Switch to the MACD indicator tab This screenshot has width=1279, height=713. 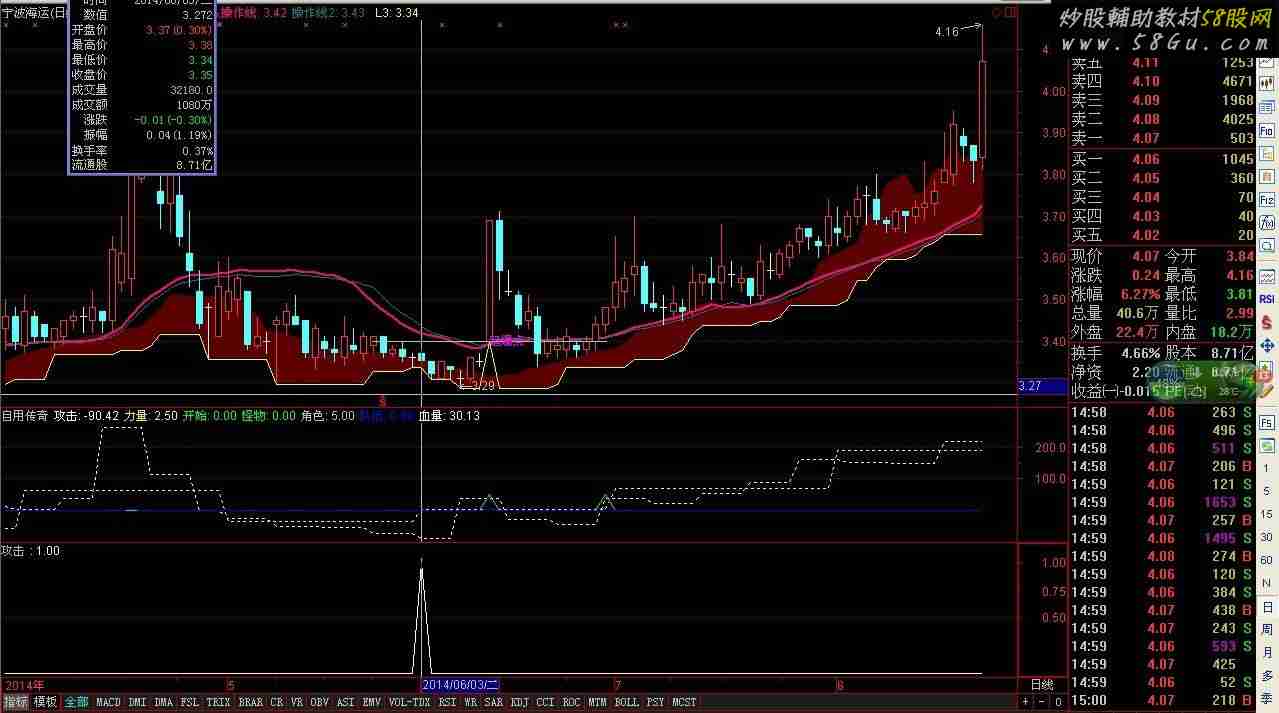point(108,703)
